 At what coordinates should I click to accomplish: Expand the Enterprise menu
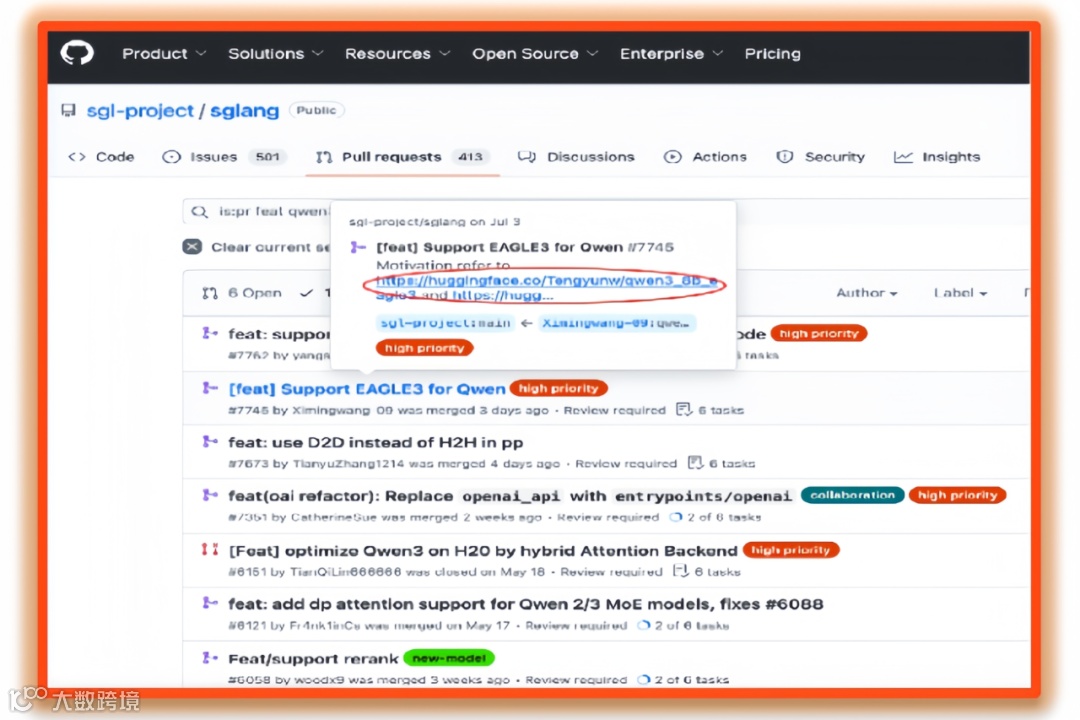[x=671, y=54]
